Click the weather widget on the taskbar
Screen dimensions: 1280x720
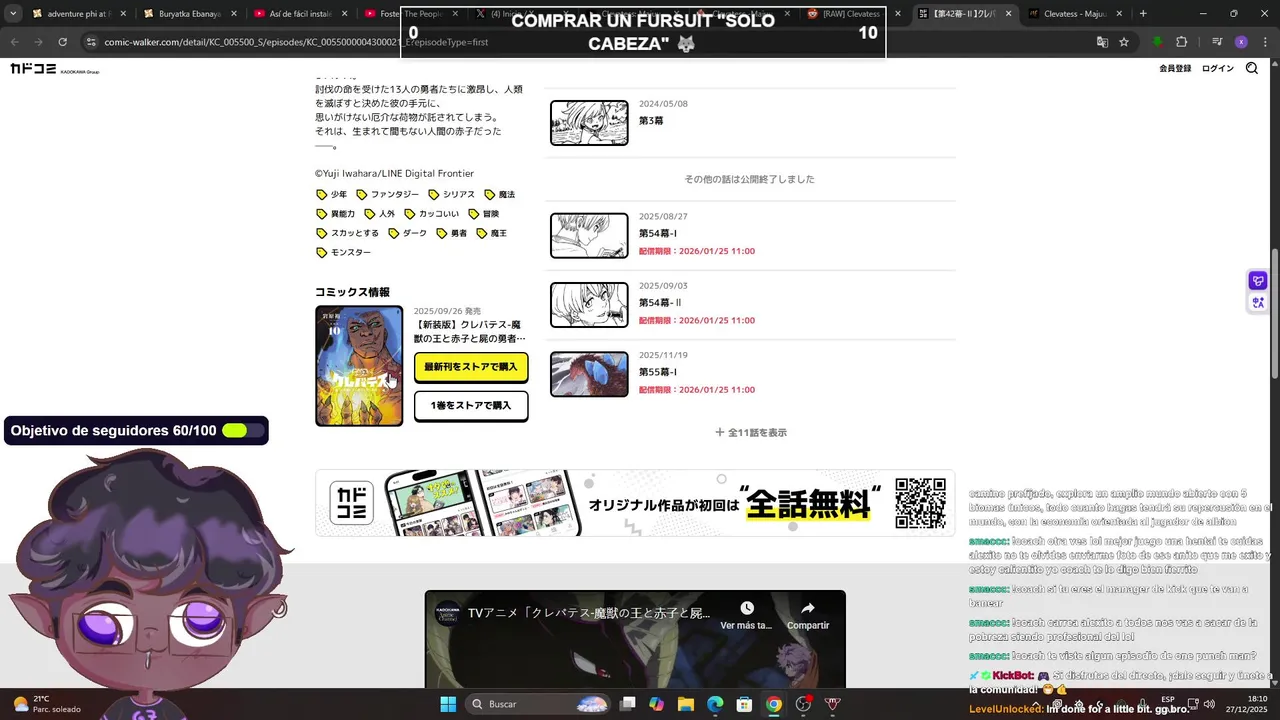pos(45,704)
